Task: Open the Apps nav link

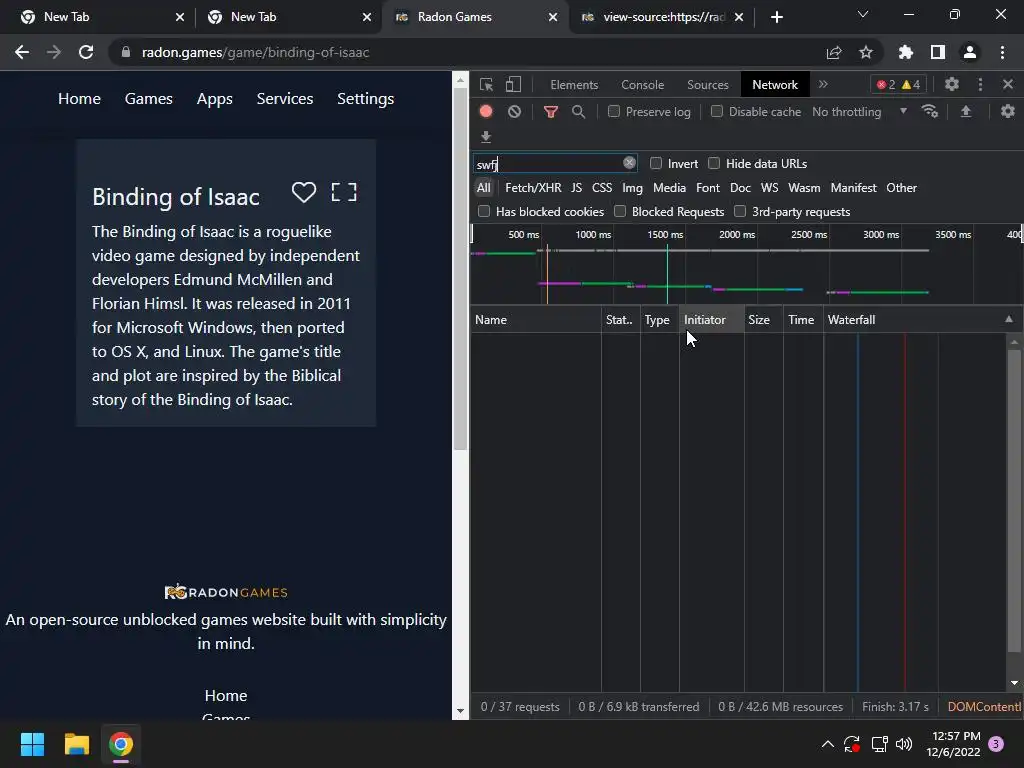Action: [215, 99]
